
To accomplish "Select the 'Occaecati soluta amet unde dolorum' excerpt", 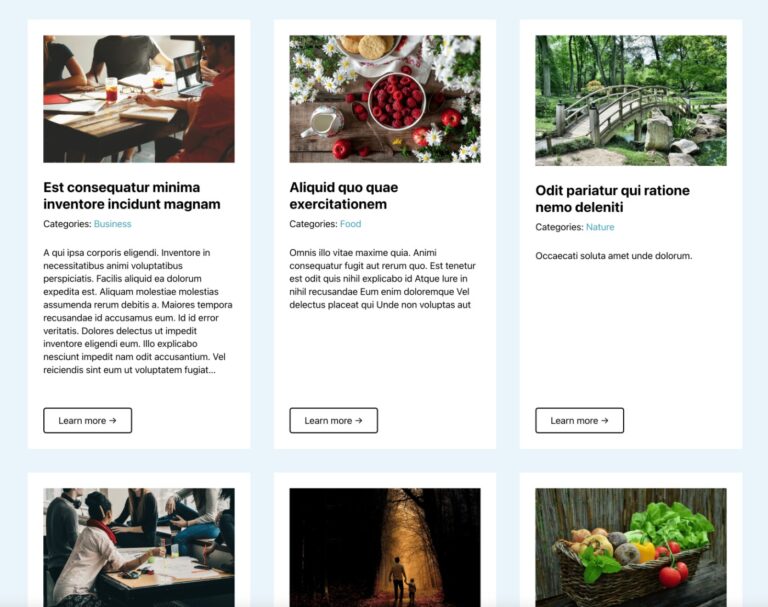I will (x=614, y=256).
